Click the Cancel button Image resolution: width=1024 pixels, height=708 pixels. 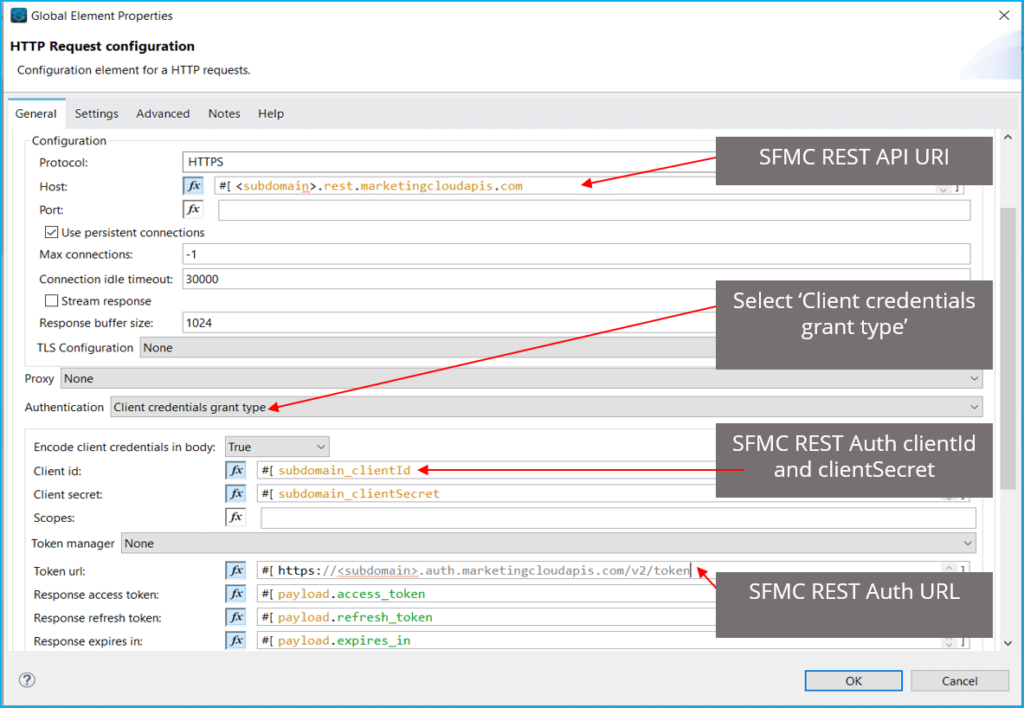coord(959,681)
